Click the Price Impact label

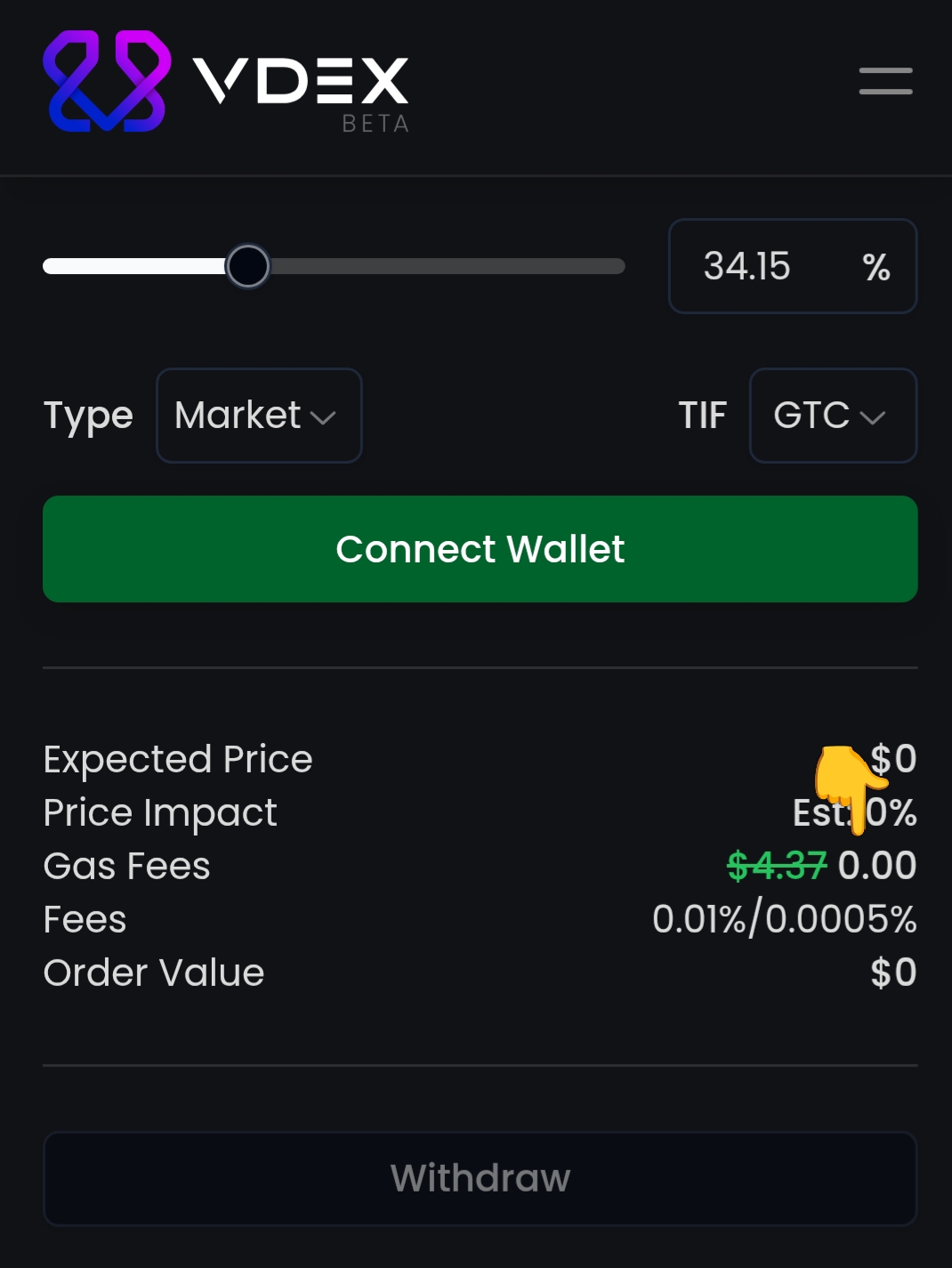point(160,812)
